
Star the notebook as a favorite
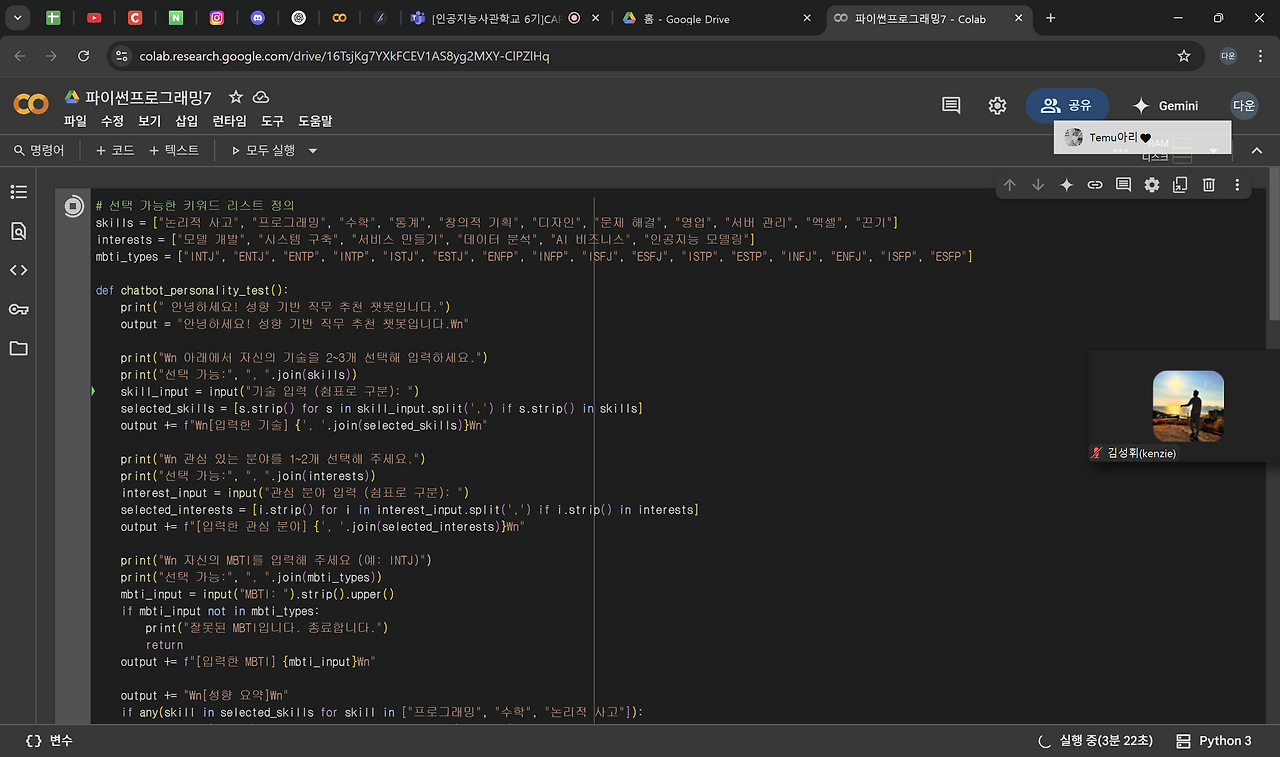point(235,97)
